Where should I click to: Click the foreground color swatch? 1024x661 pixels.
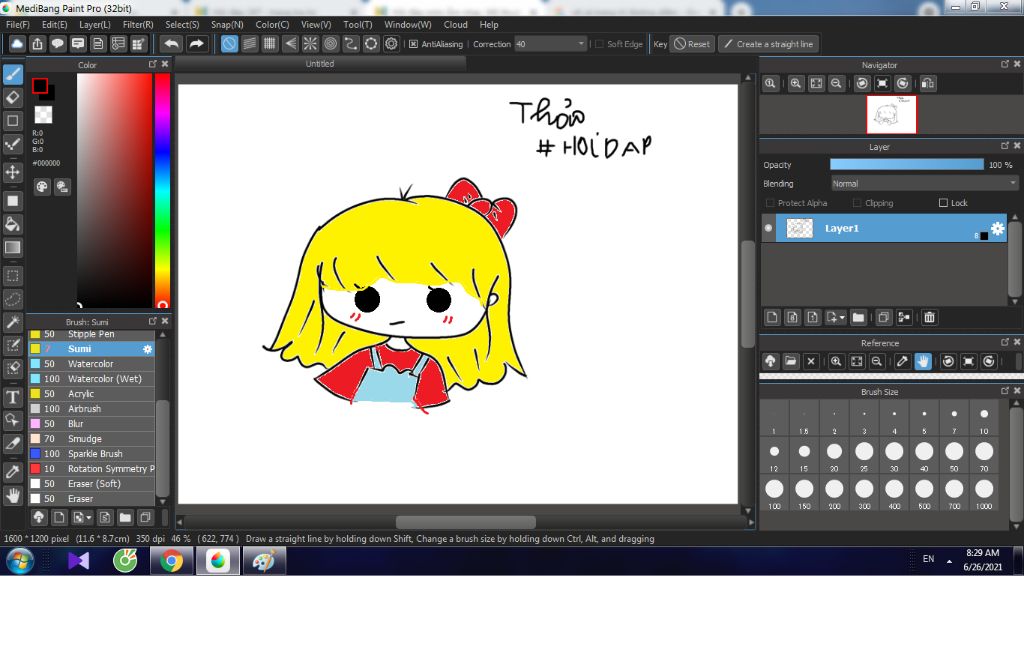click(40, 86)
